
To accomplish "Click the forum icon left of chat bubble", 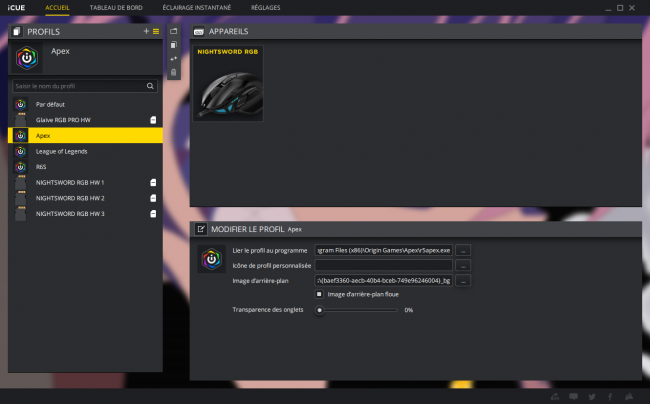I will [x=555, y=397].
